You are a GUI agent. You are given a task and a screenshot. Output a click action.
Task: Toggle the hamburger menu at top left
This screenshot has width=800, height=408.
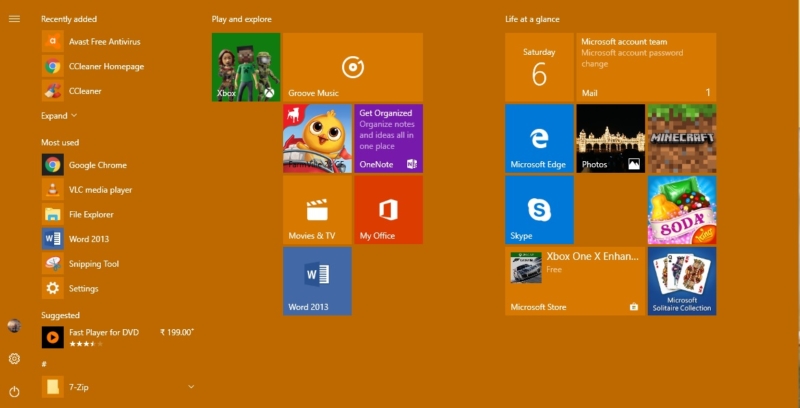pyautogui.click(x=14, y=19)
